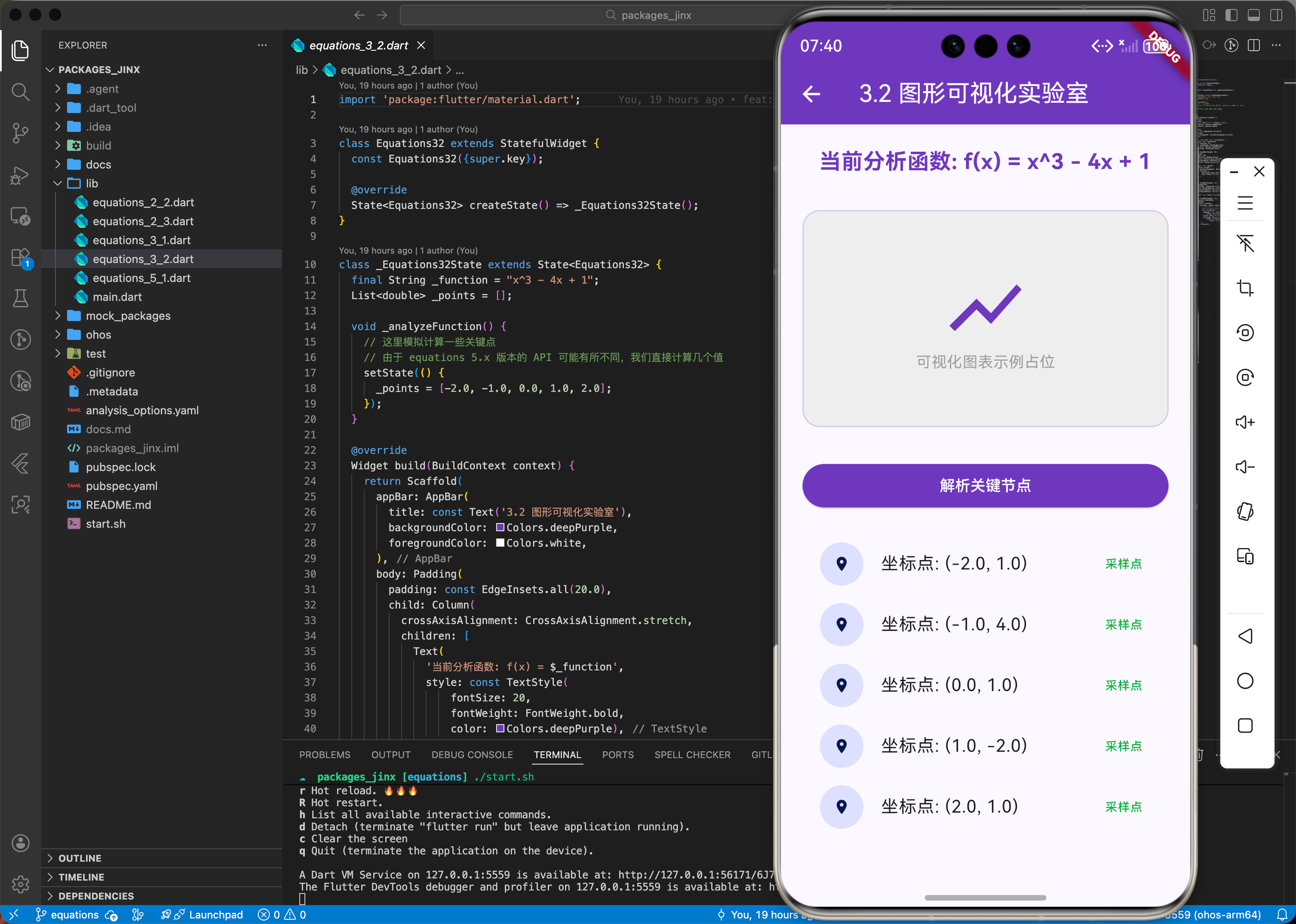Image resolution: width=1296 pixels, height=924 pixels.
Task: Open the Testing flask icon view
Action: tap(21, 297)
